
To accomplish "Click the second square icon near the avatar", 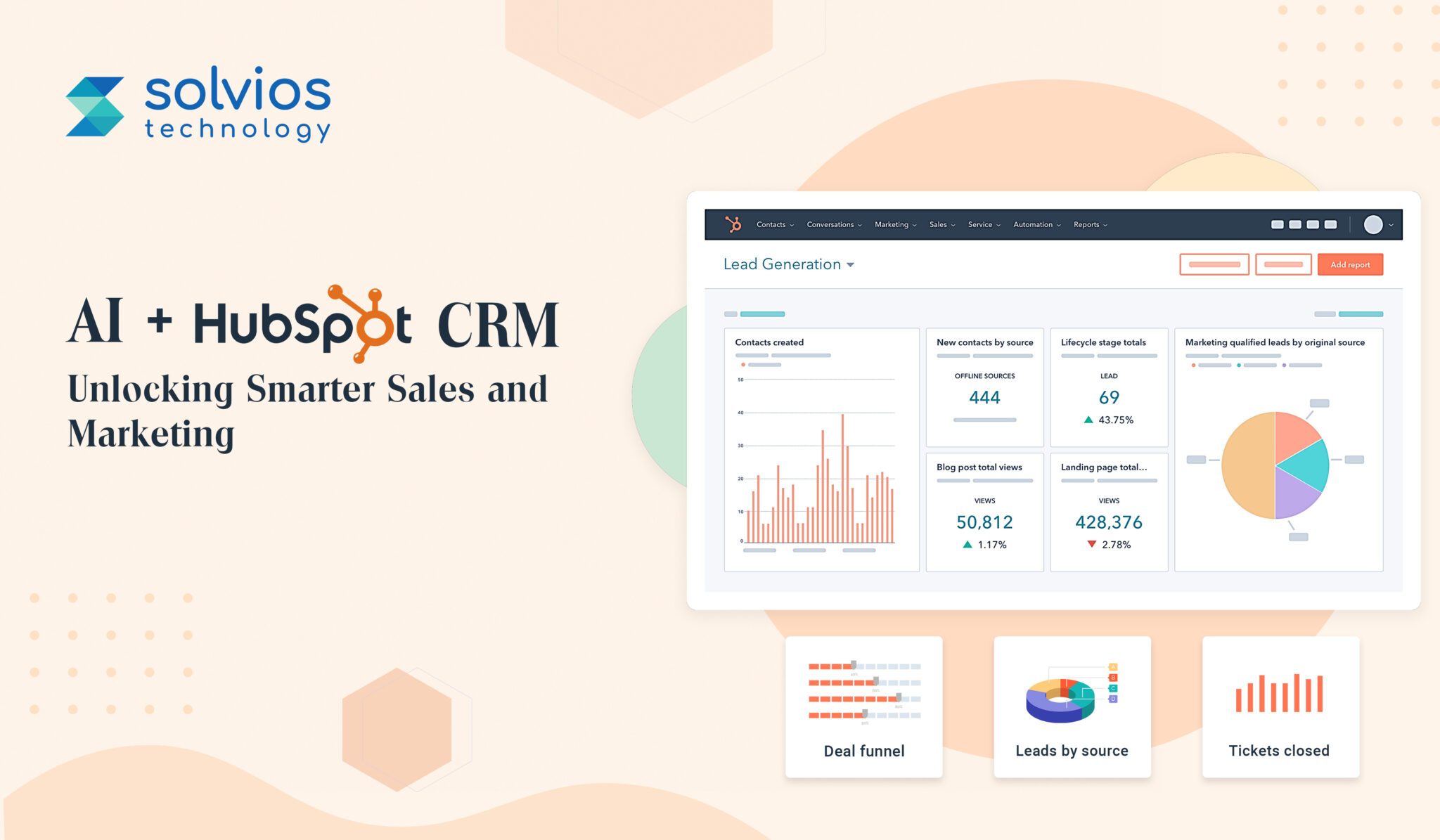I will click(x=1296, y=225).
